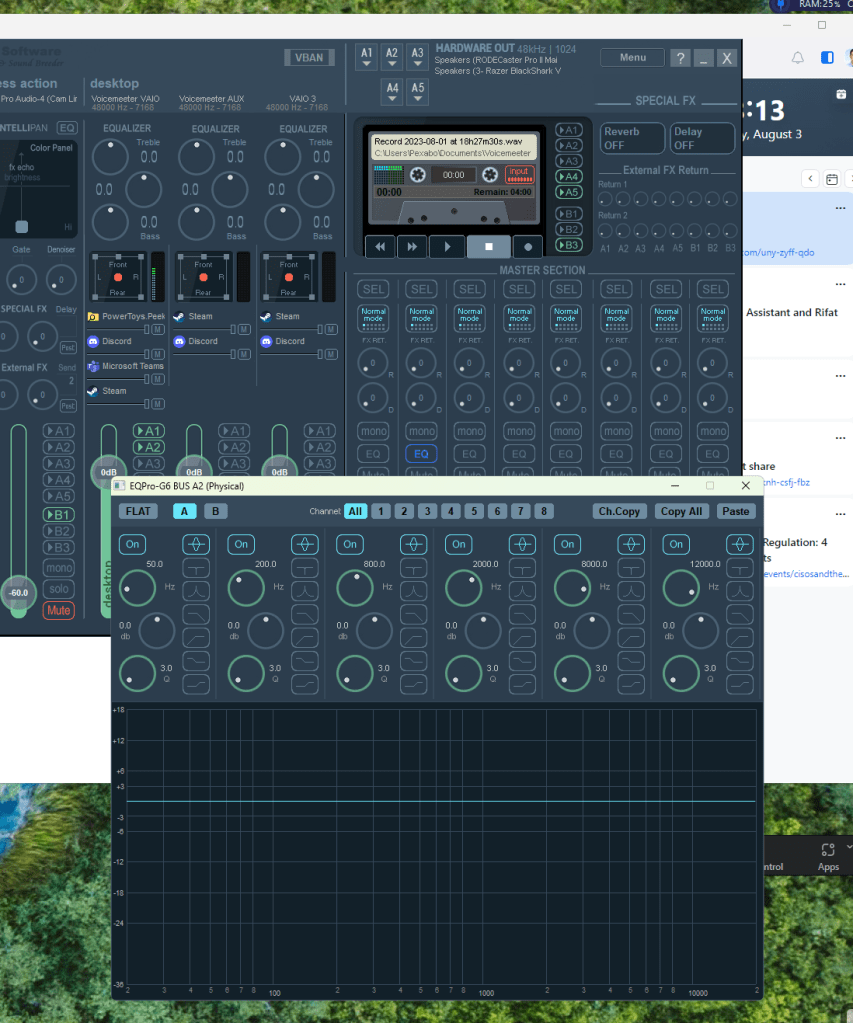Turn off the 50.0 Hz band On button
Image resolution: width=853 pixels, height=1023 pixels.
pos(132,544)
